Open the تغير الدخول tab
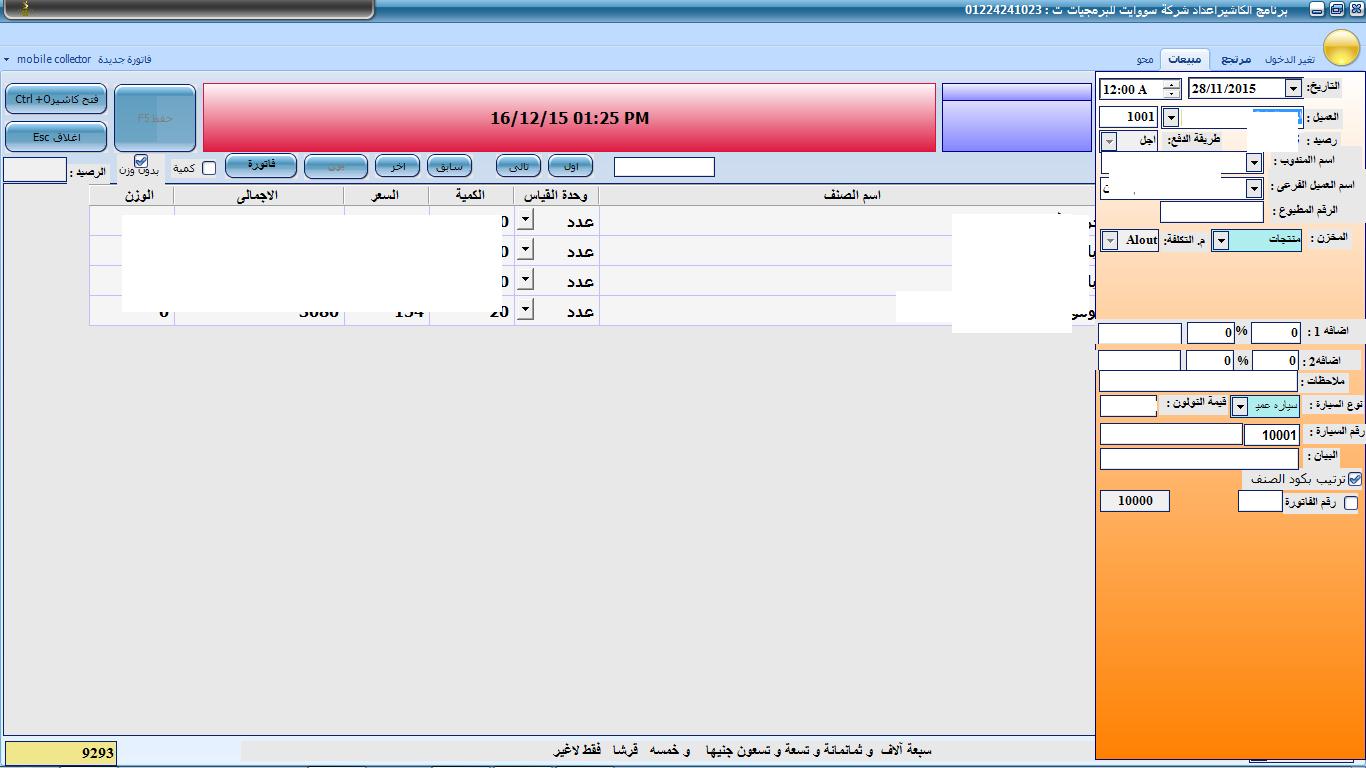This screenshot has height=768, width=1366. [x=1289, y=60]
